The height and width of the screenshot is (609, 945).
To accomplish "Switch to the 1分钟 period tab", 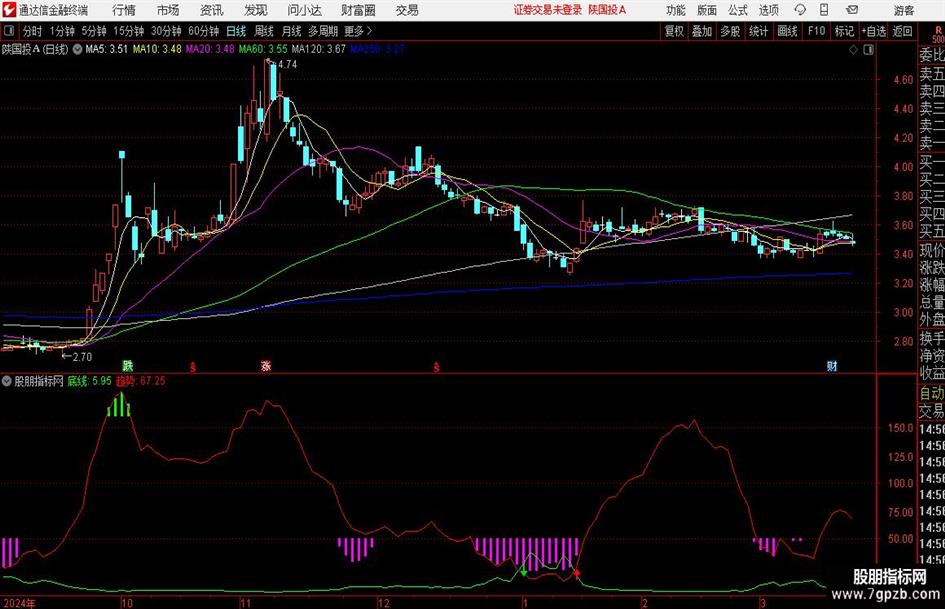I will pos(61,31).
